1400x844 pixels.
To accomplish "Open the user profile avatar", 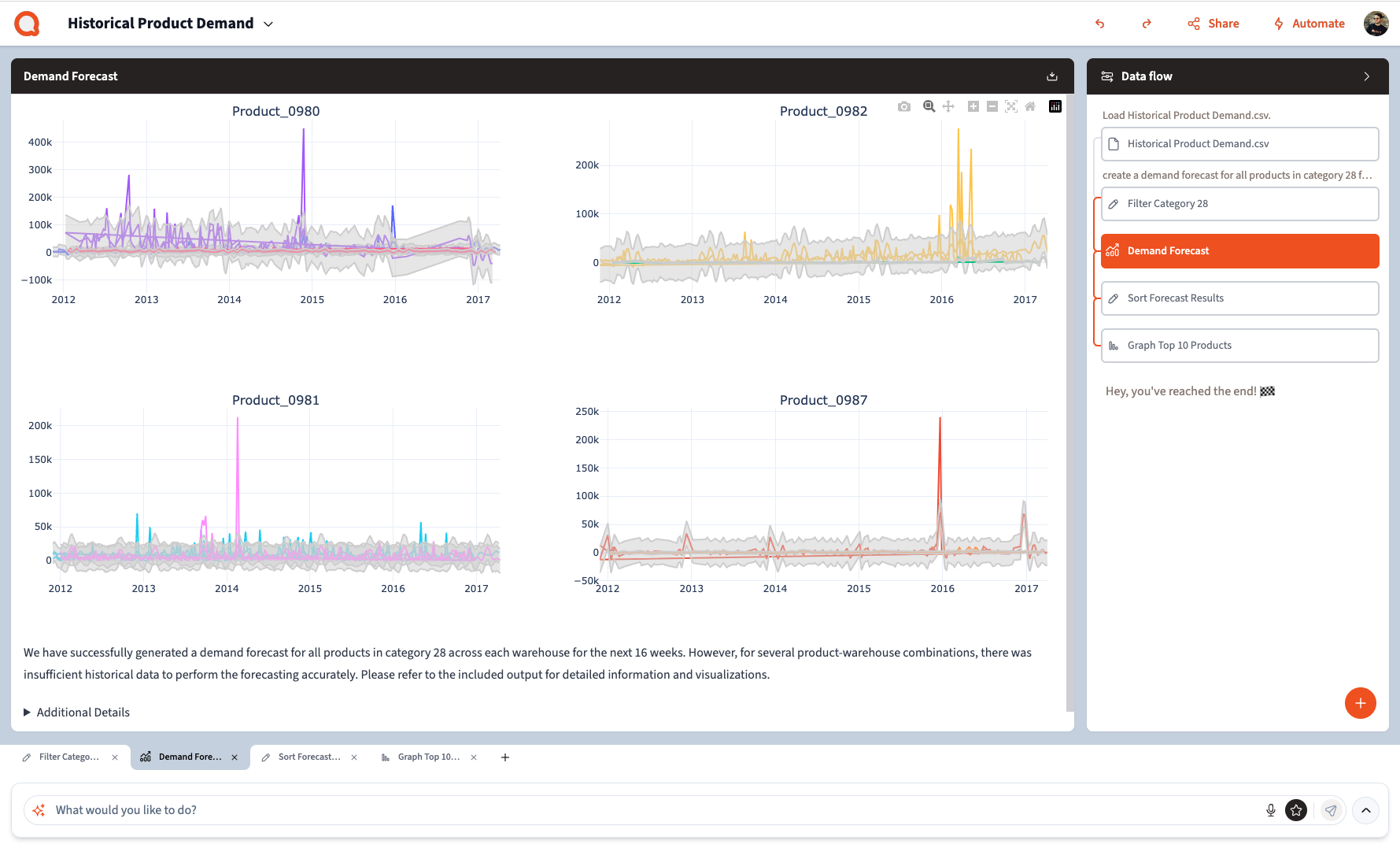I will click(1376, 24).
